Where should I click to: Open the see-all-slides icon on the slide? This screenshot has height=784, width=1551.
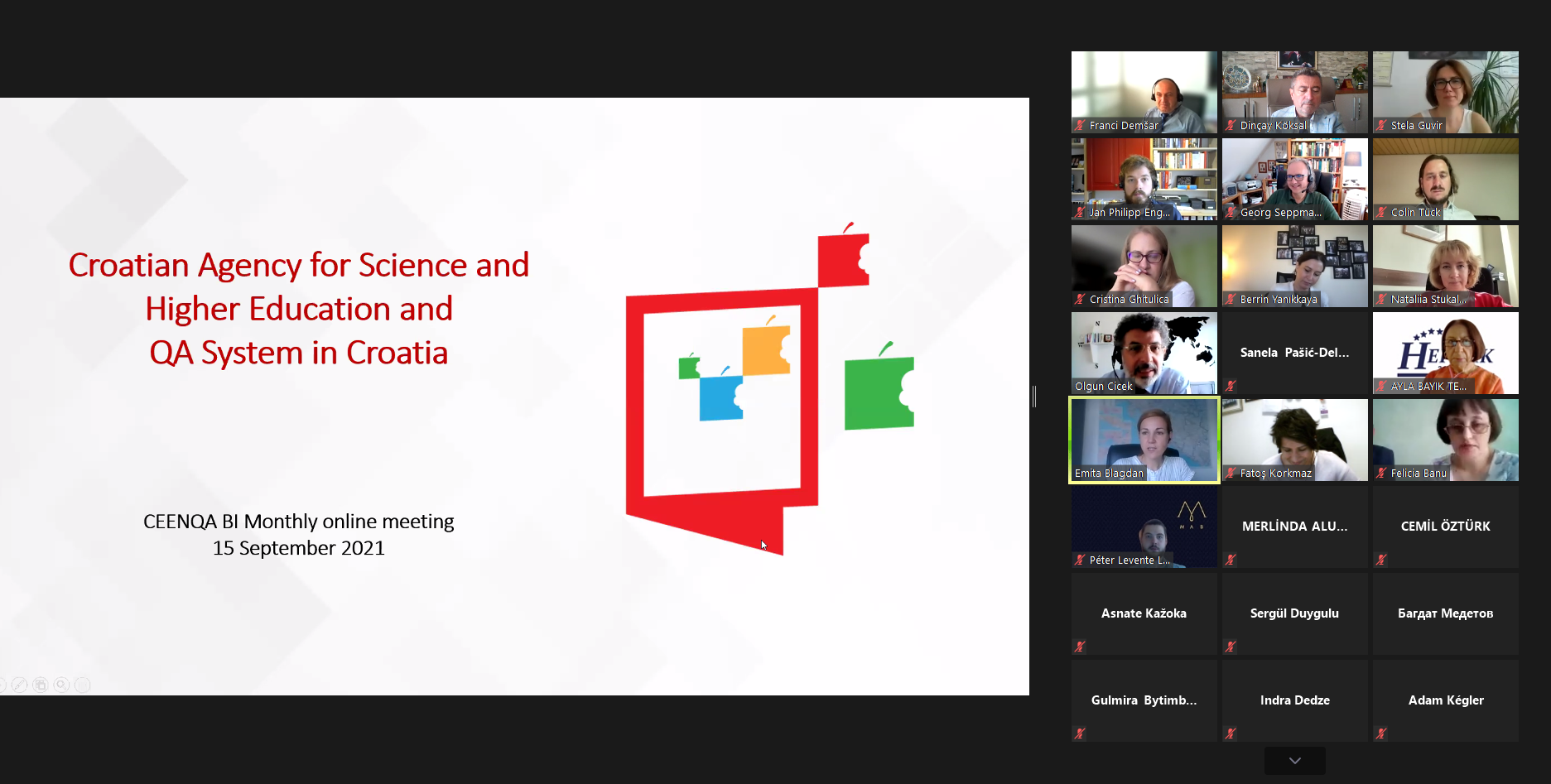40,685
